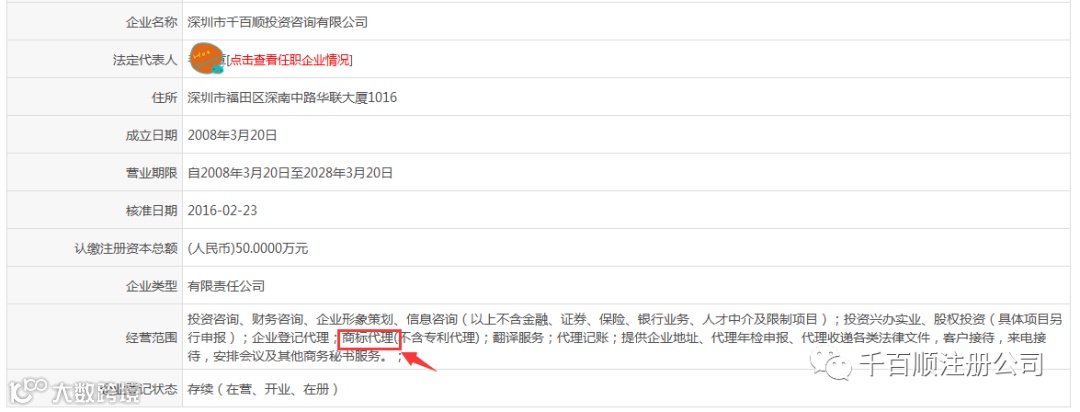Image resolution: width=1080 pixels, height=412 pixels.
Task: Open the 点击查看任职企业情况 link
Action: (x=290, y=60)
